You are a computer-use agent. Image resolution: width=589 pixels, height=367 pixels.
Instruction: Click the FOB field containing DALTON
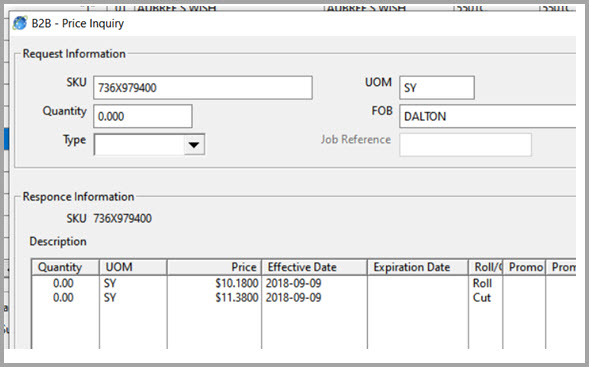click(x=488, y=116)
